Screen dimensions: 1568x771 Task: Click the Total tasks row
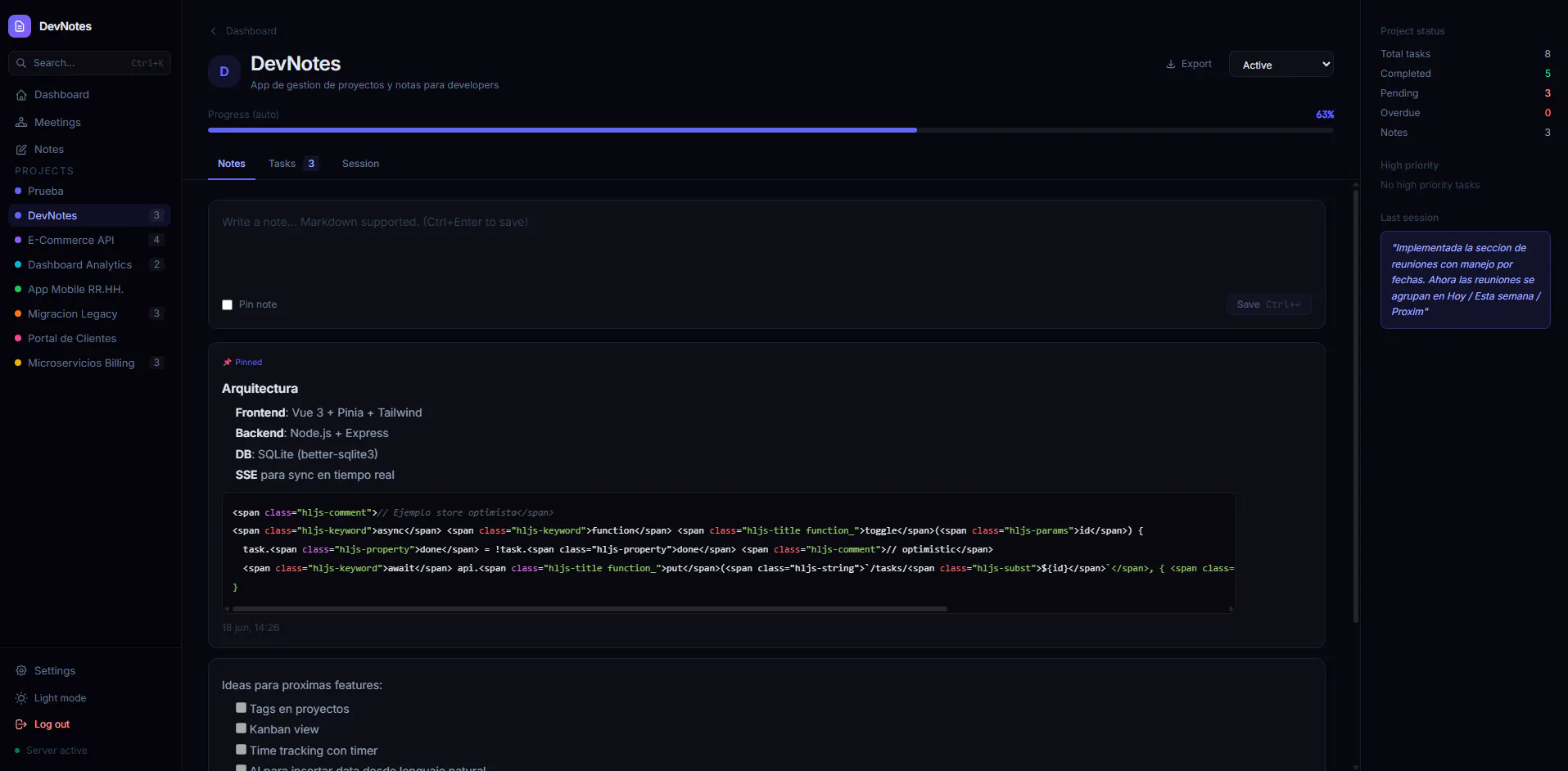click(x=1465, y=54)
